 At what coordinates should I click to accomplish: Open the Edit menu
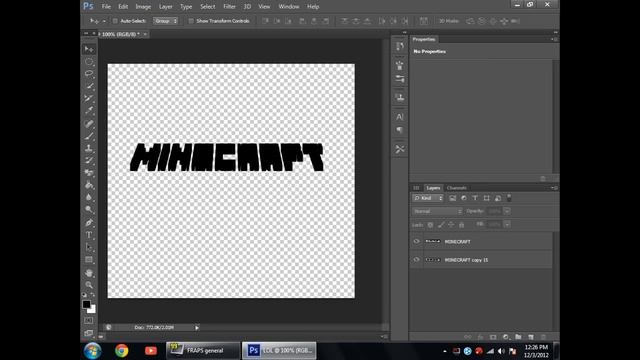click(x=123, y=7)
